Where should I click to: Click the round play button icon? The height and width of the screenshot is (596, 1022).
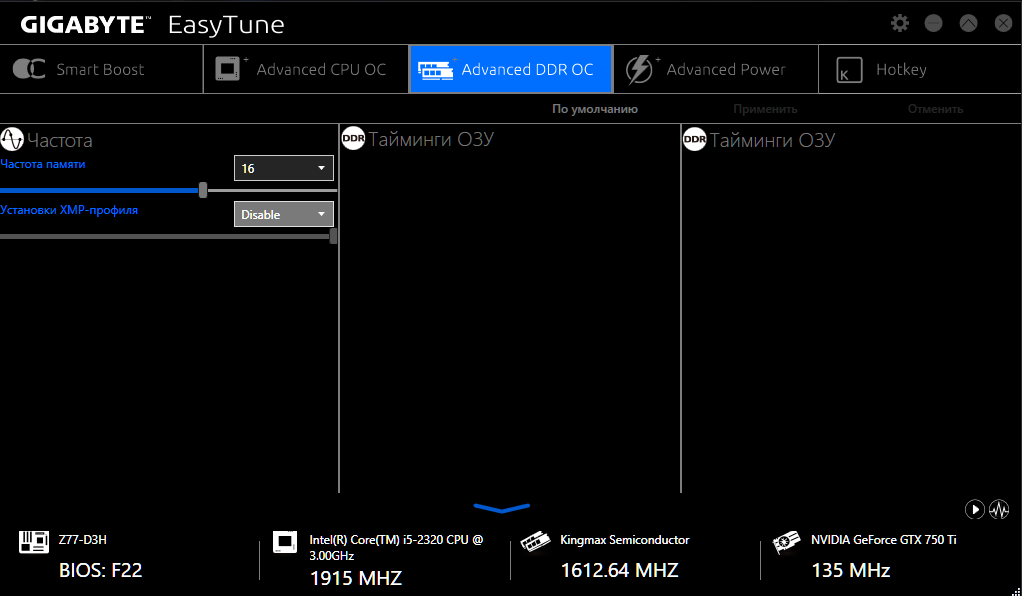pyautogui.click(x=974, y=509)
